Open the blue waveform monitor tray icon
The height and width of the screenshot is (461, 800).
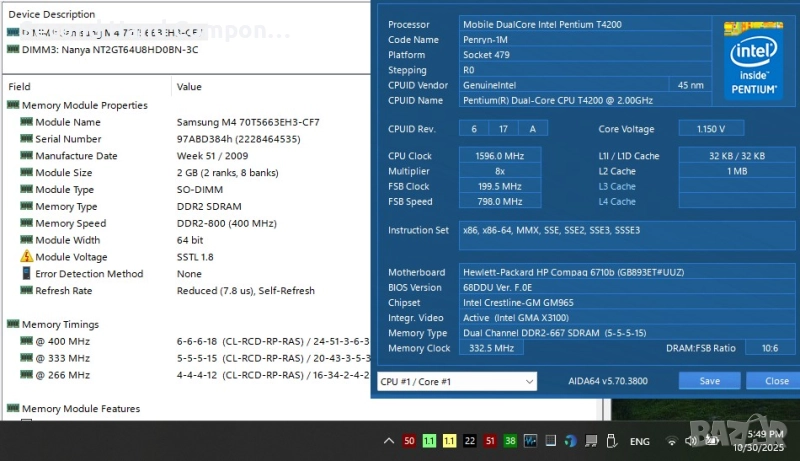pyautogui.click(x=530, y=441)
